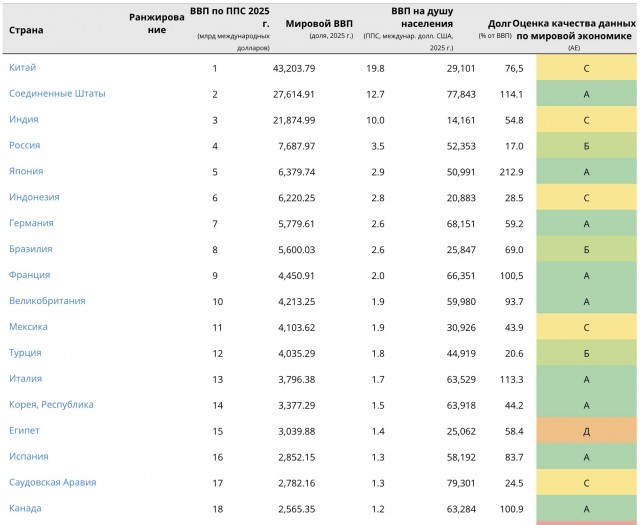Viewport: 640px width, 525px height.
Task: Select Japan's GDP value 6,379.74
Action: coord(297,172)
